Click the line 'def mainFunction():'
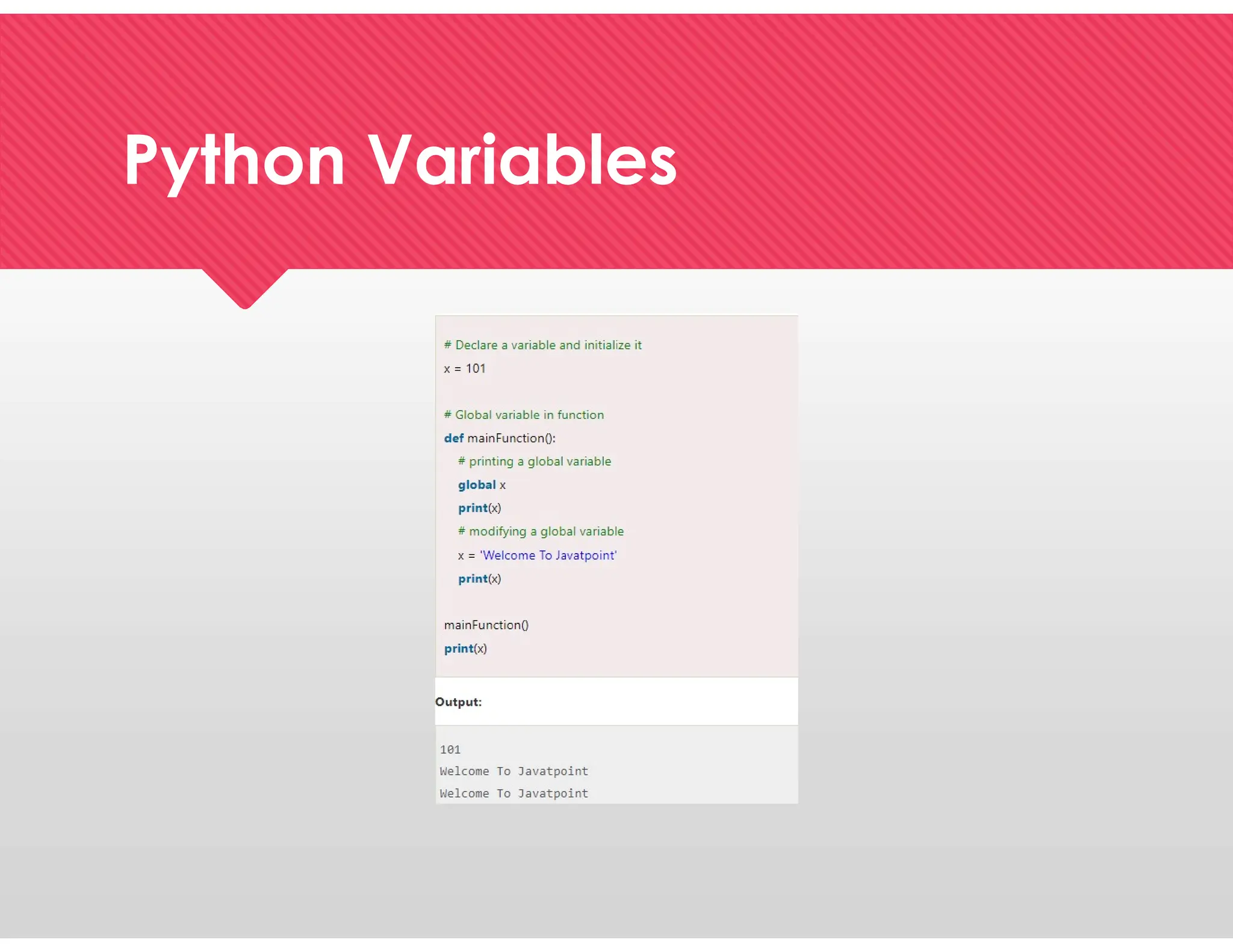Screen dimensions: 1233x952 [500, 439]
